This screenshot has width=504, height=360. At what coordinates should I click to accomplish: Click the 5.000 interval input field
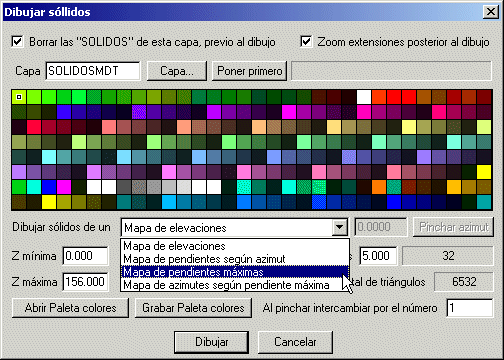point(378,256)
